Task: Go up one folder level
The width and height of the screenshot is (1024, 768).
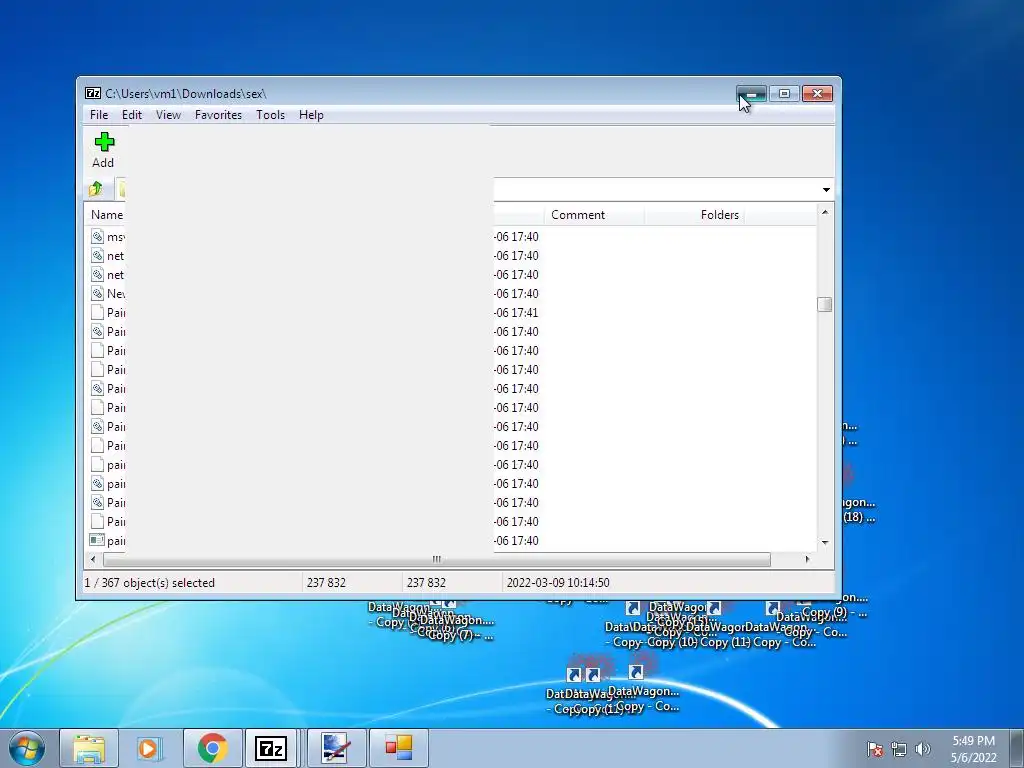Action: tap(96, 189)
